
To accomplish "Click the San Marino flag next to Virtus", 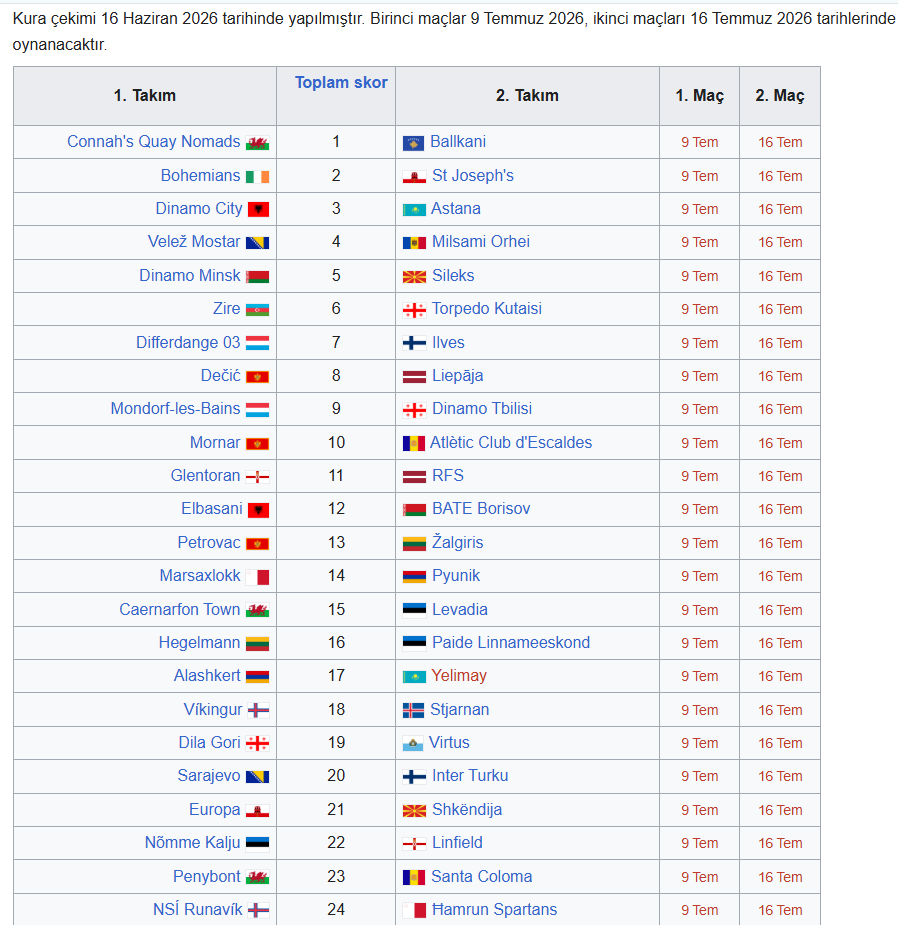I will [412, 743].
